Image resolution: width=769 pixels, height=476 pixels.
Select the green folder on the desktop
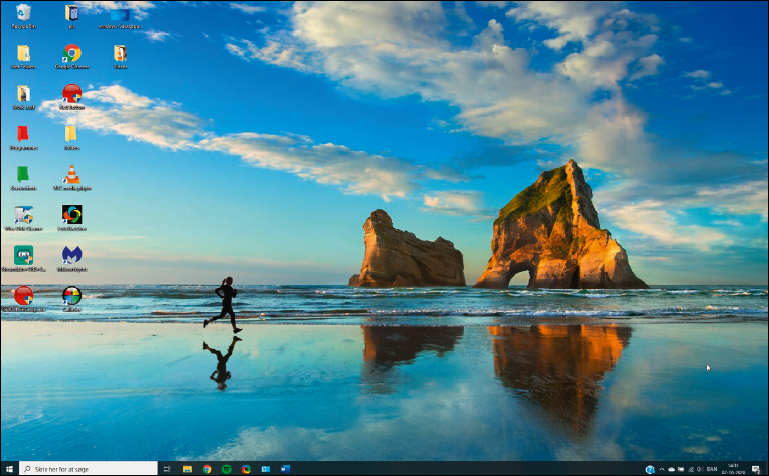[23, 174]
